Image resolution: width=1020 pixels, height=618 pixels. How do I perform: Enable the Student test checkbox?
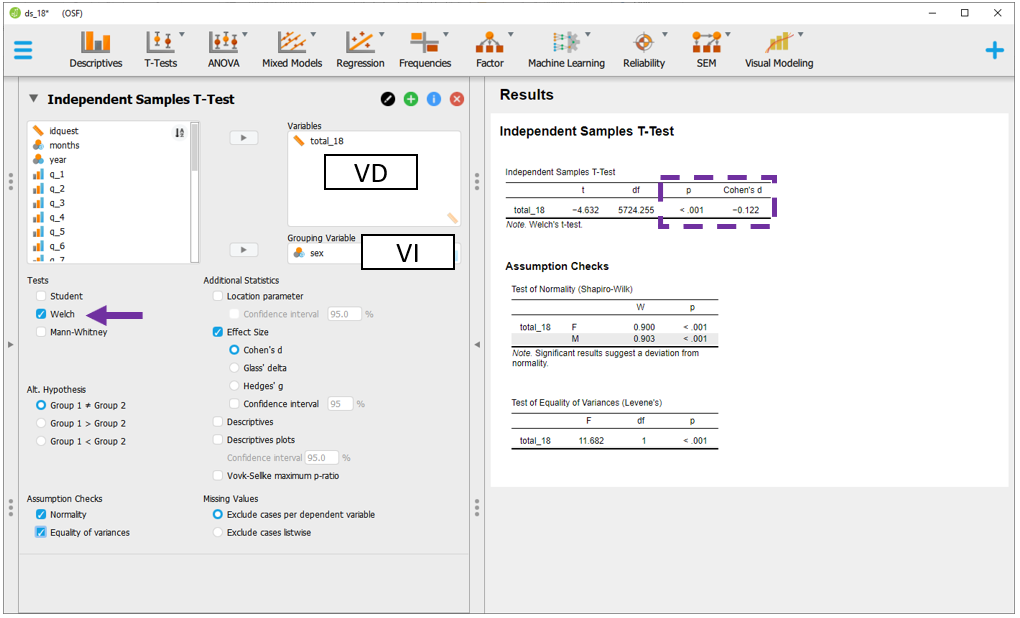click(41, 296)
